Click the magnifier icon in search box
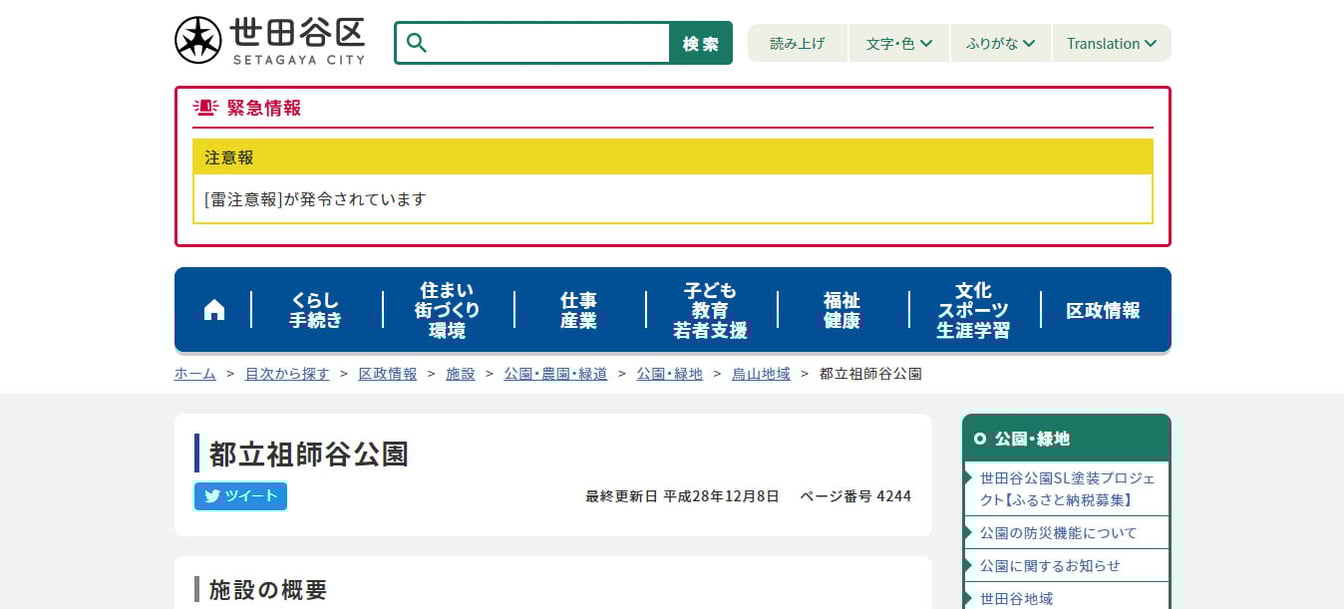The image size is (1344, 609). click(417, 43)
